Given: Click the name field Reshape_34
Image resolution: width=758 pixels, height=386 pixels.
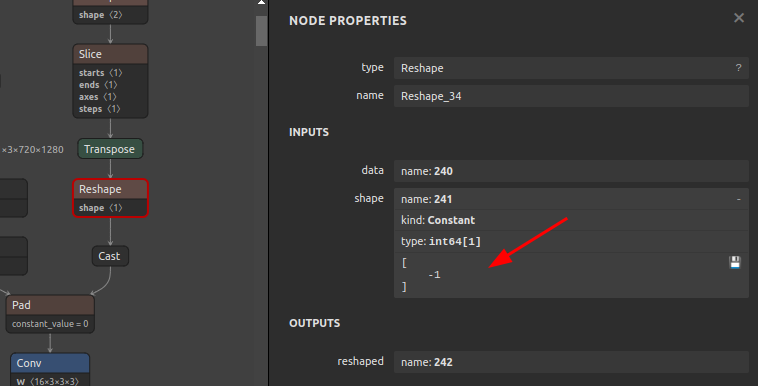Looking at the screenshot, I should point(571,96).
